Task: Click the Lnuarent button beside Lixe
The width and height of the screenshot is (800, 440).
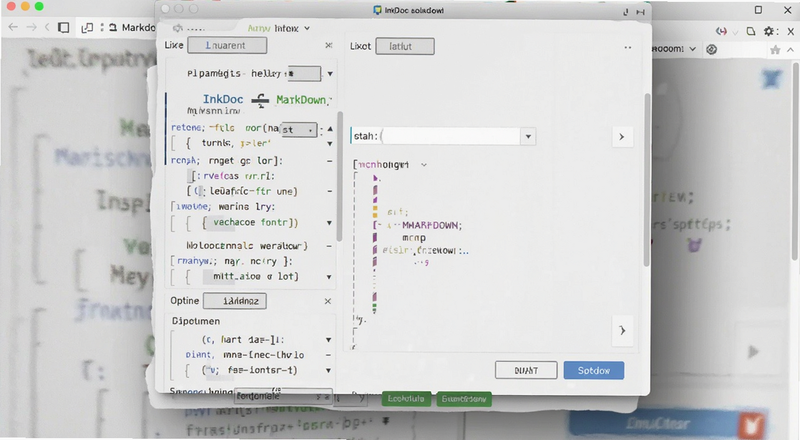Action: pyautogui.click(x=227, y=45)
